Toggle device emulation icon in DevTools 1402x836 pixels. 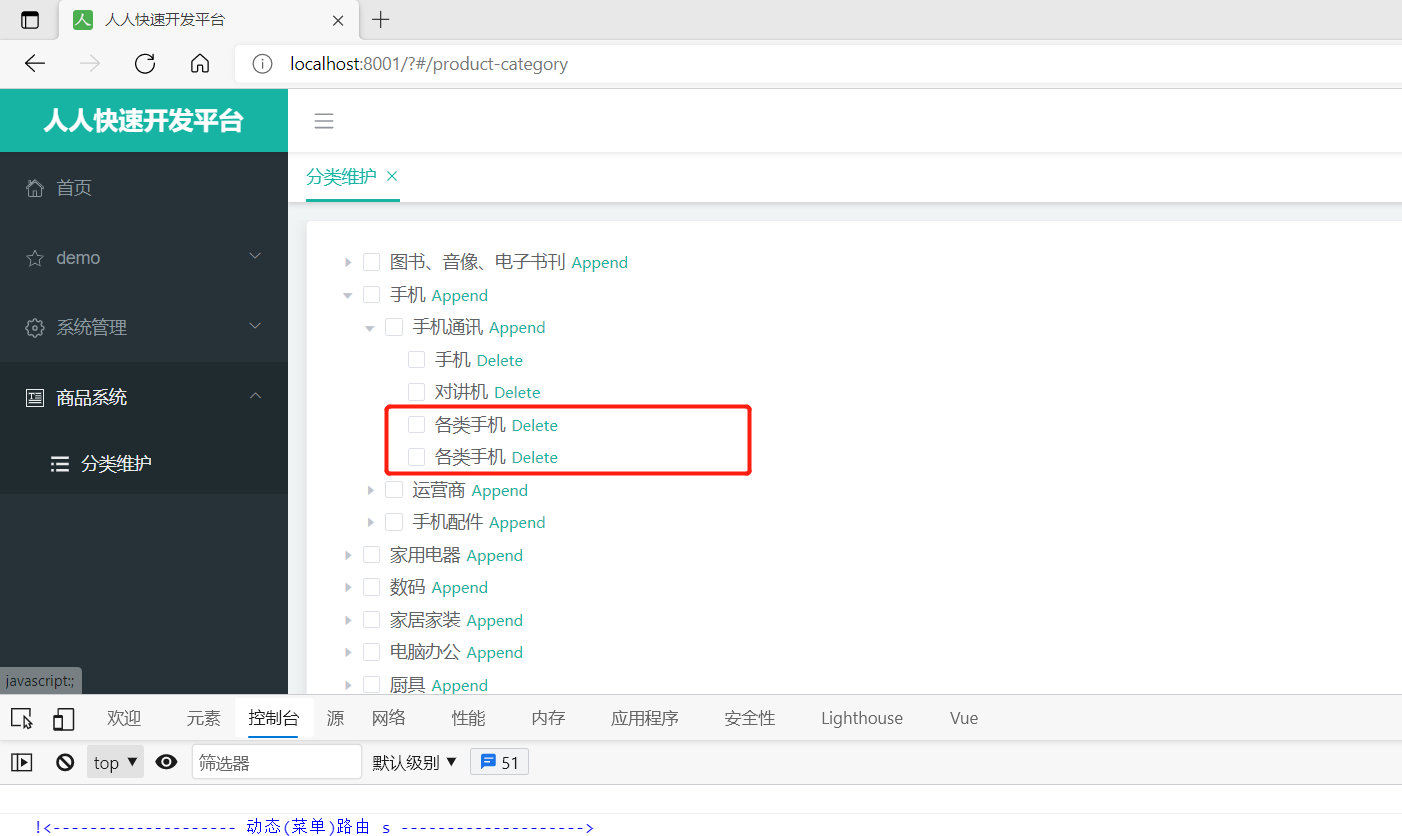point(64,718)
